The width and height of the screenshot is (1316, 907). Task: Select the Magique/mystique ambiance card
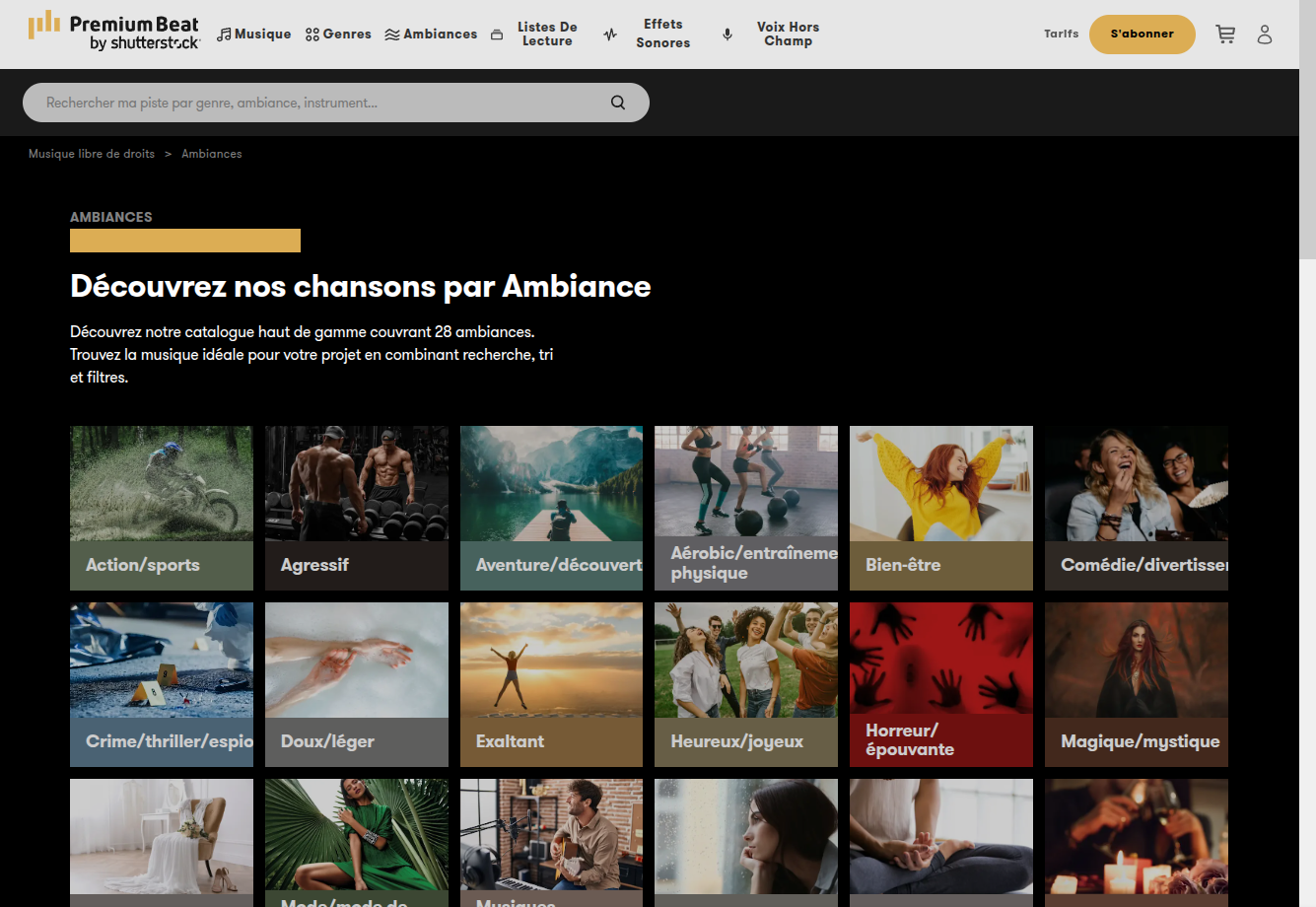(x=1136, y=684)
